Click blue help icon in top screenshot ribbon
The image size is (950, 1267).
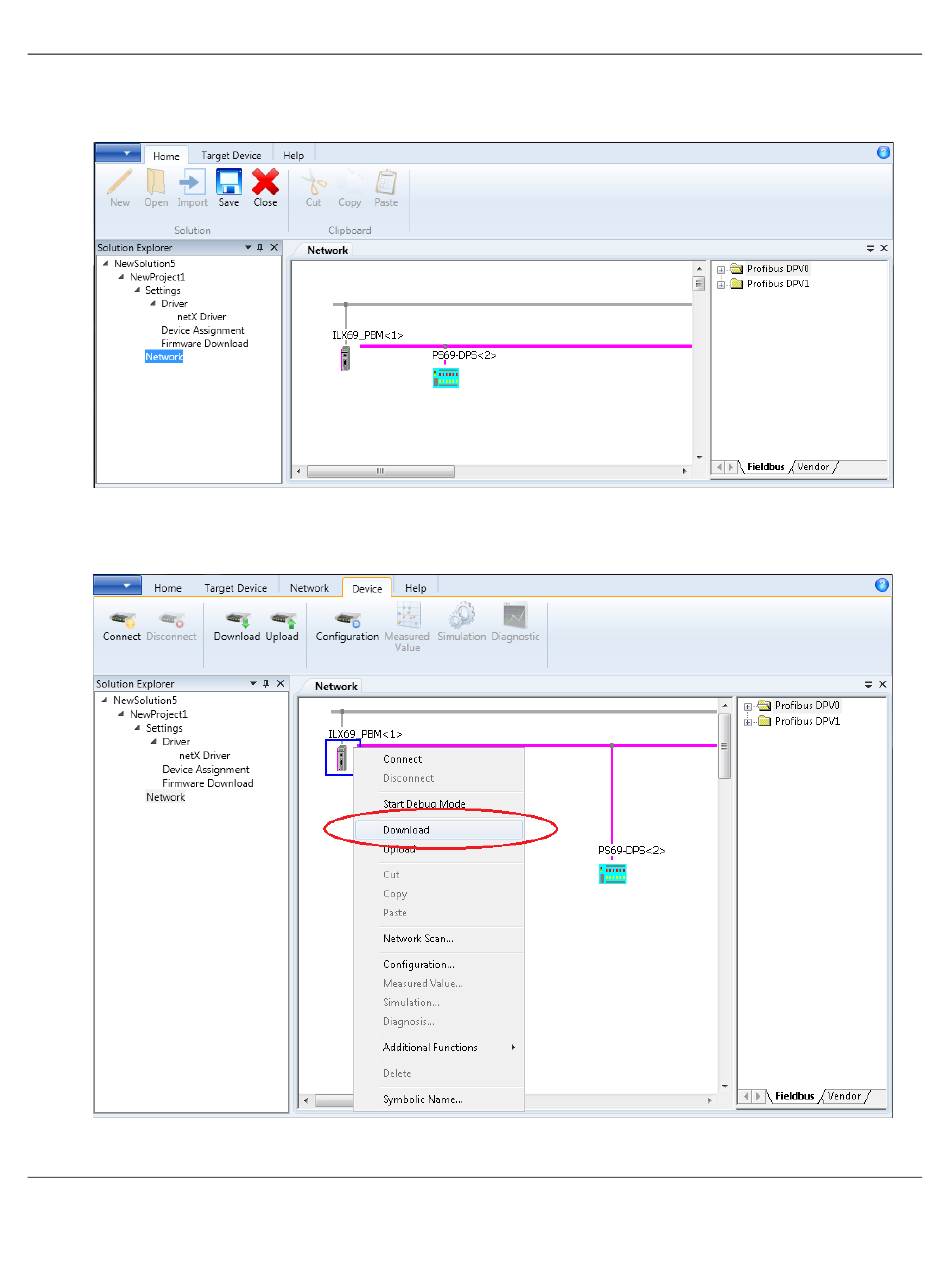coord(883,152)
